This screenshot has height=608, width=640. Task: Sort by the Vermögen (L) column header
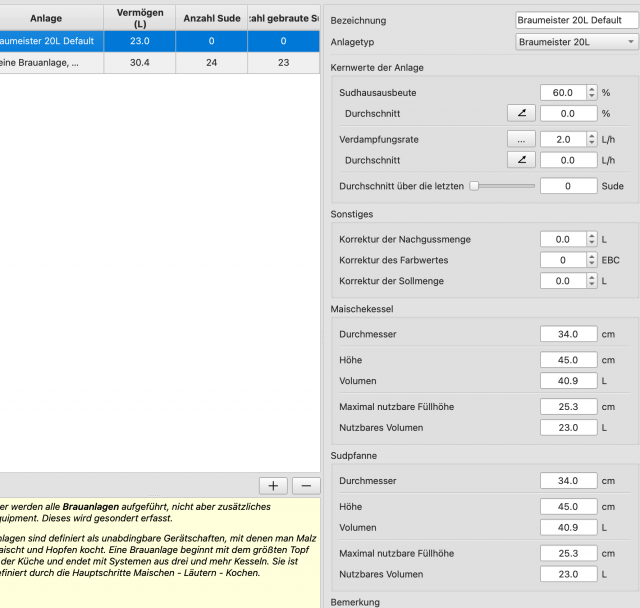click(x=140, y=18)
